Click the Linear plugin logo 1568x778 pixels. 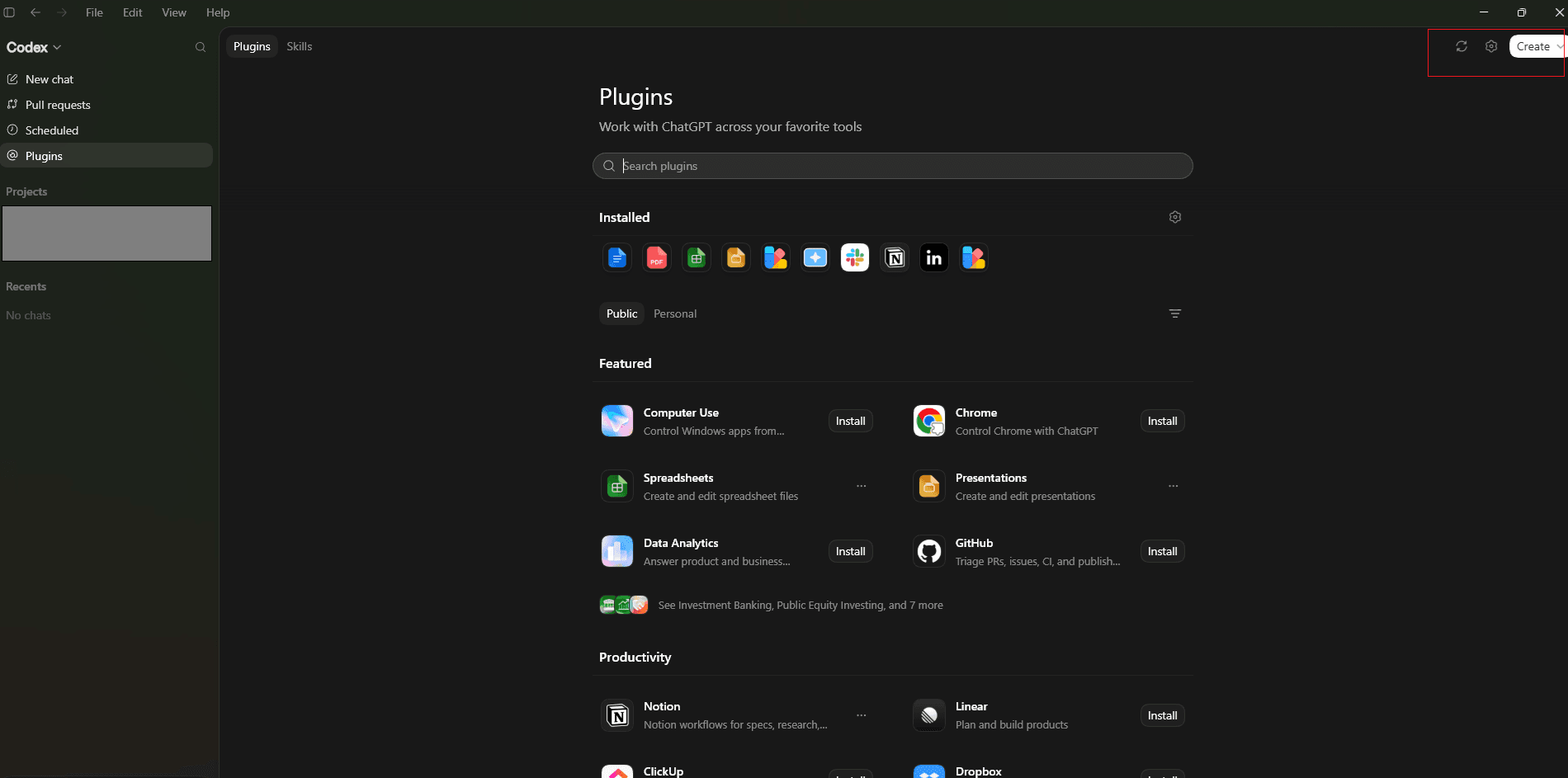[929, 715]
